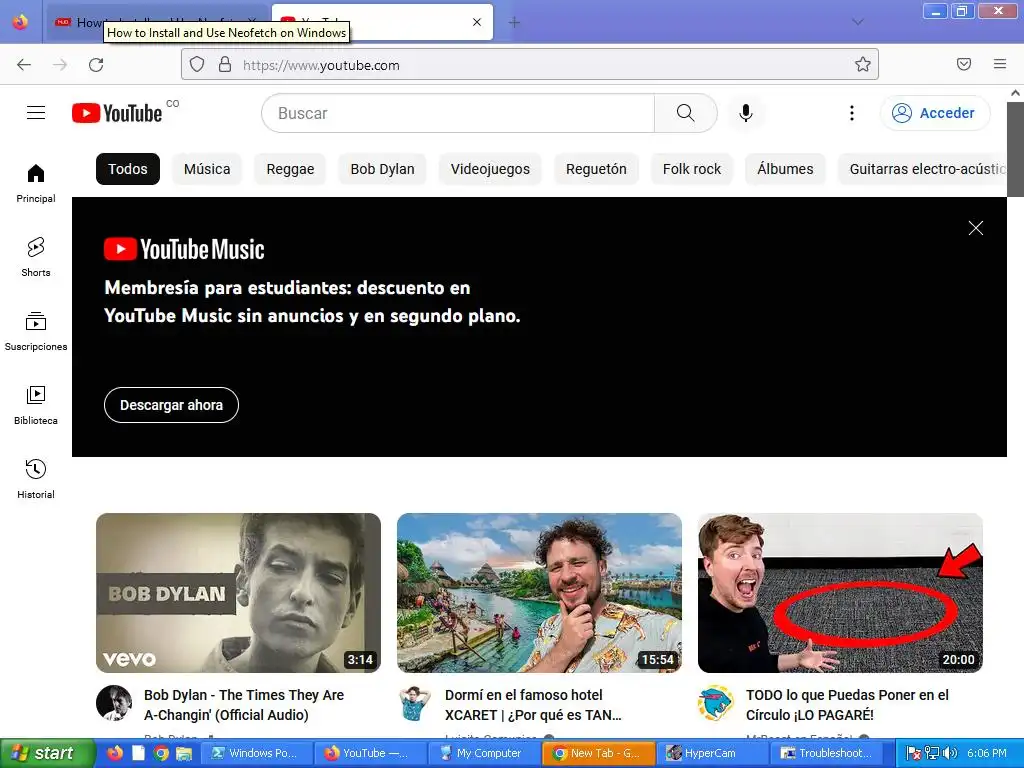
Task: Go back with the browser back arrow
Action: (x=24, y=65)
